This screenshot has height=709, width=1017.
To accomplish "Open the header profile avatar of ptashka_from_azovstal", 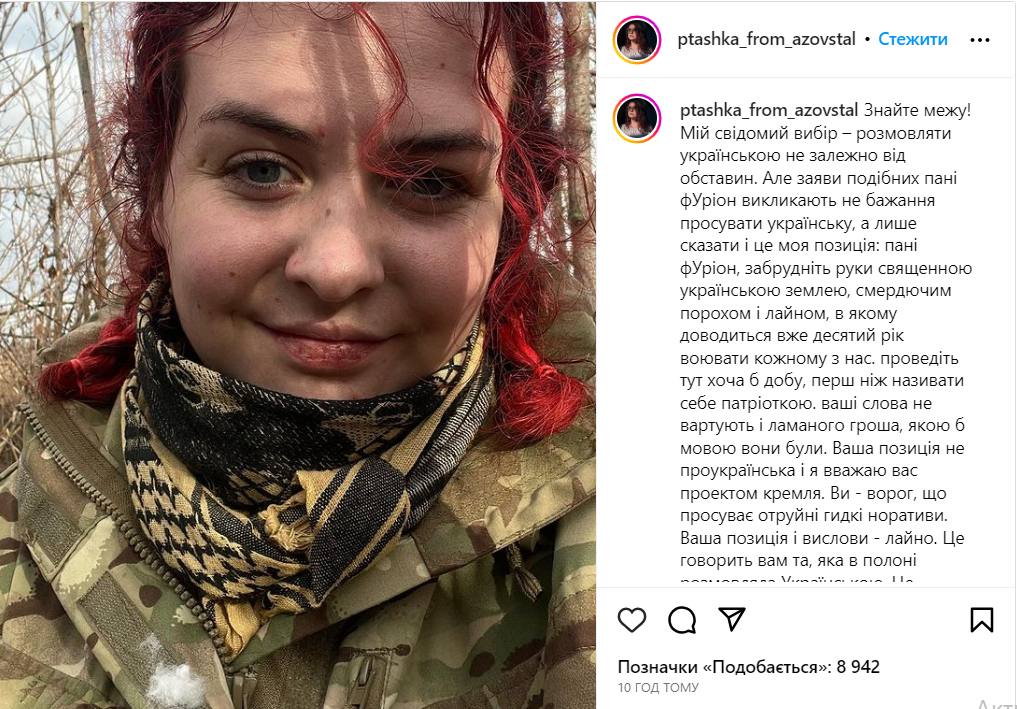I will (637, 40).
